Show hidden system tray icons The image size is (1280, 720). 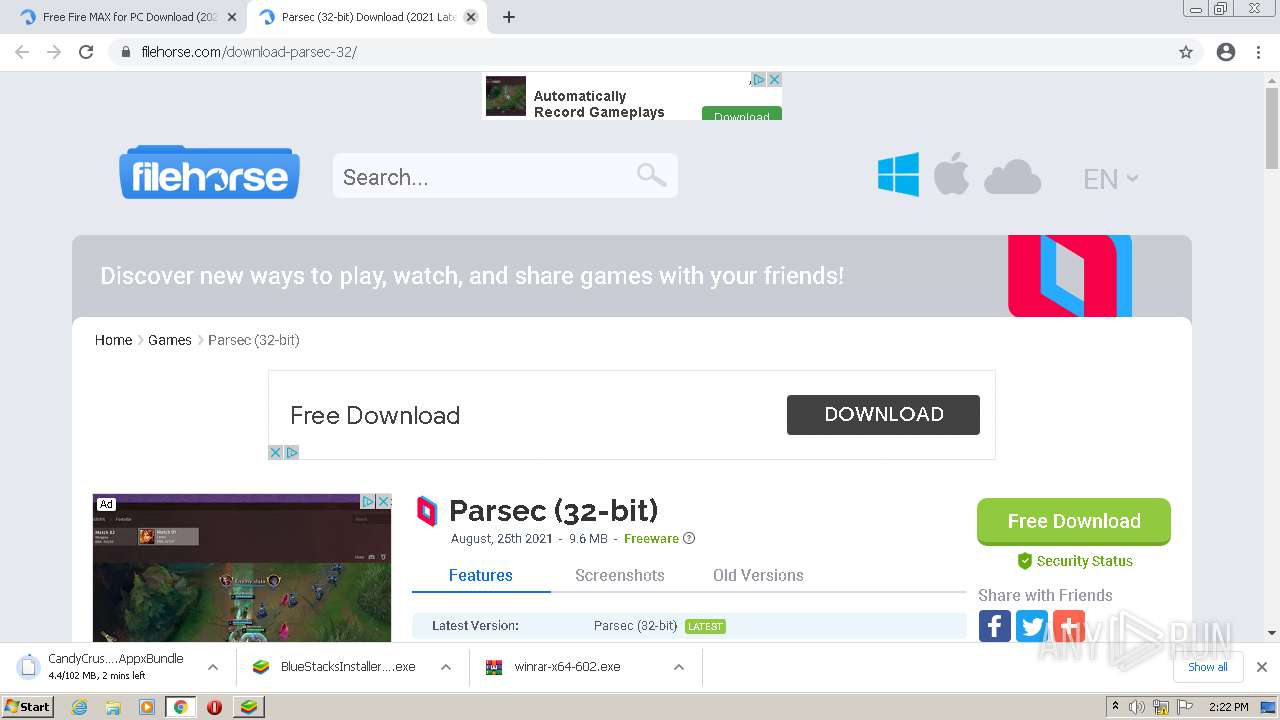coord(1115,707)
